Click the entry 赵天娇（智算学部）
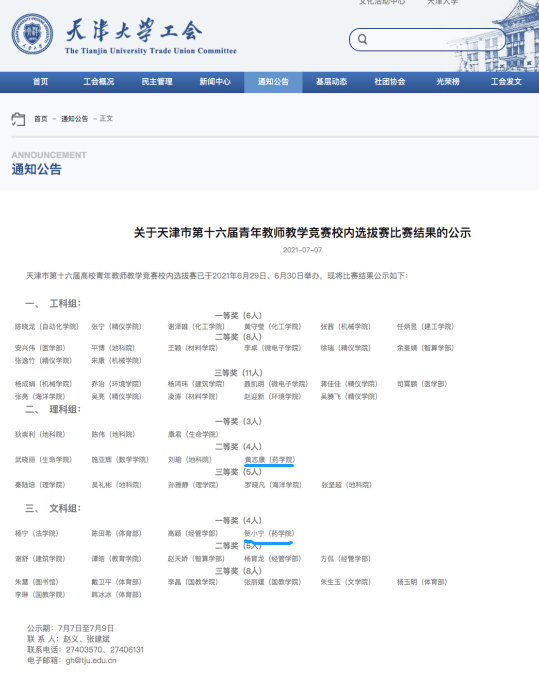Viewport: 539px width, 690px height. [x=196, y=559]
